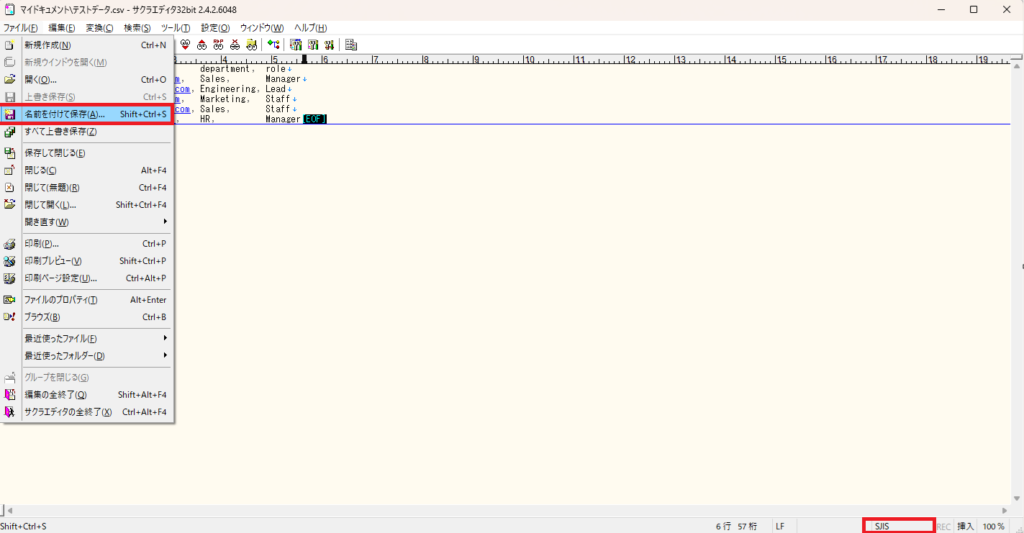Expand the 最近使ったファイル submenu
The height and width of the screenshot is (533, 1024).
point(165,338)
